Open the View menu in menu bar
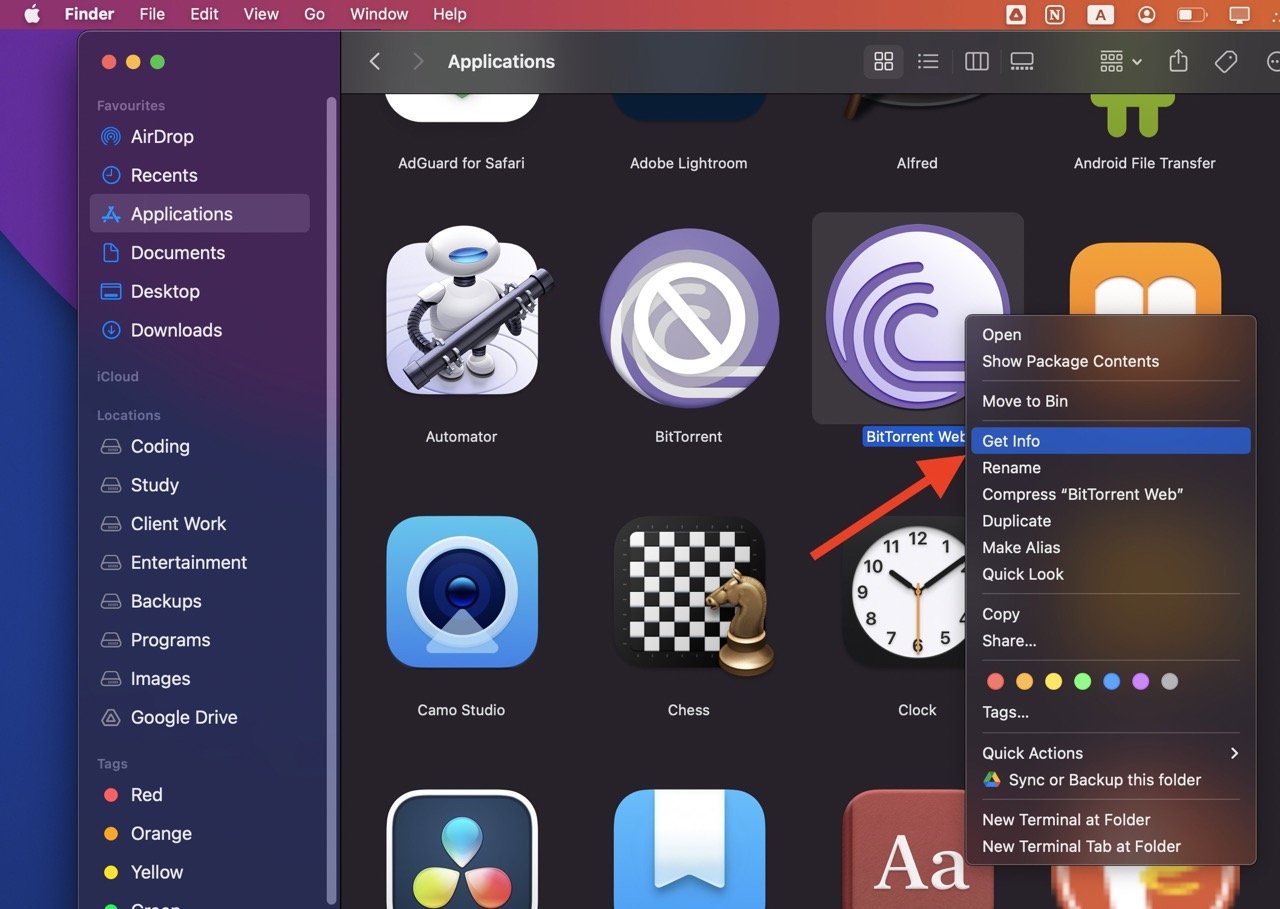Viewport: 1280px width, 909px height. [261, 14]
